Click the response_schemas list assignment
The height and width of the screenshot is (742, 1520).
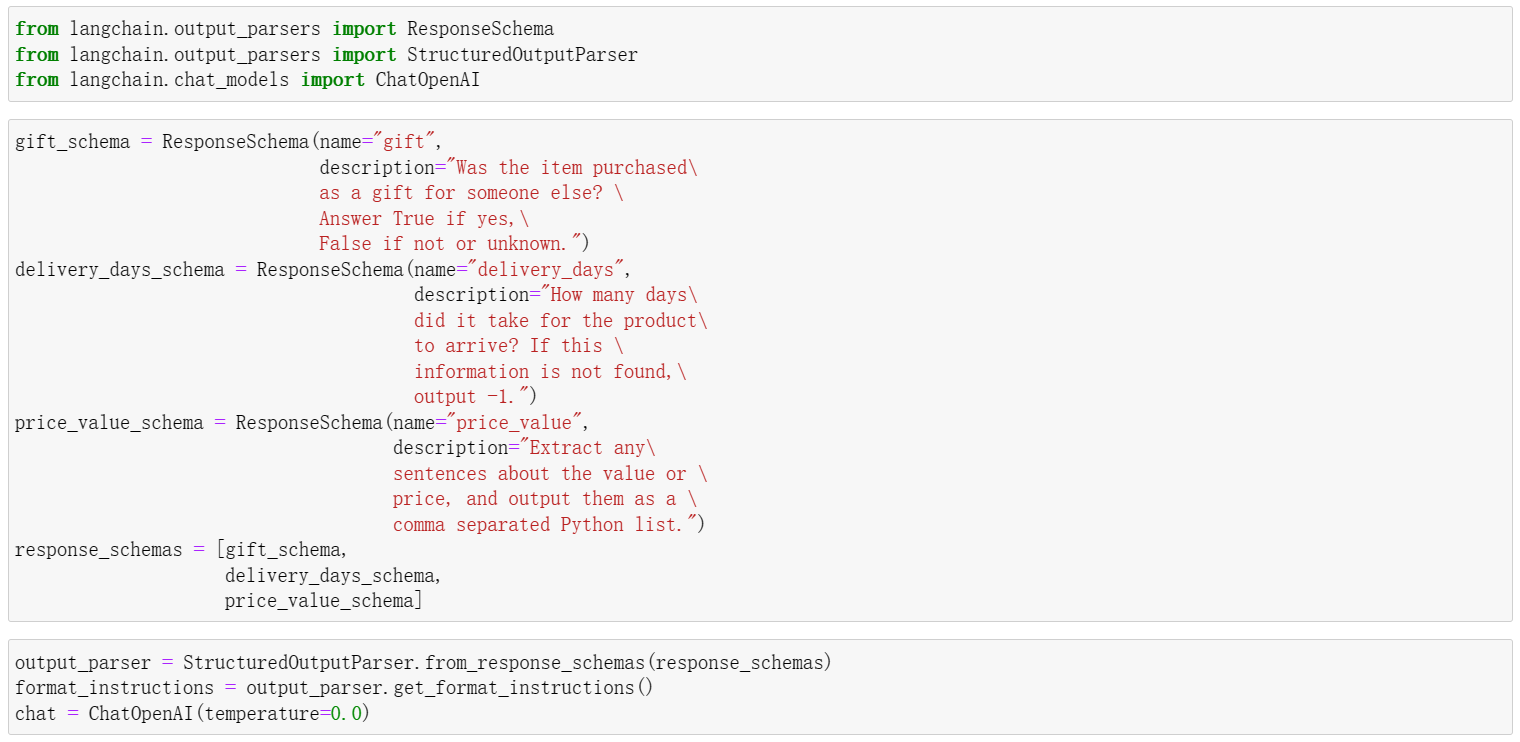tap(98, 550)
